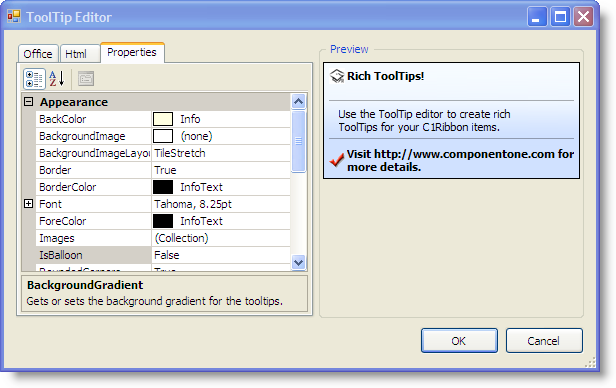This screenshot has width=616, height=388.
Task: Select the BackgroundImage property name
Action: pyautogui.click(x=82, y=136)
